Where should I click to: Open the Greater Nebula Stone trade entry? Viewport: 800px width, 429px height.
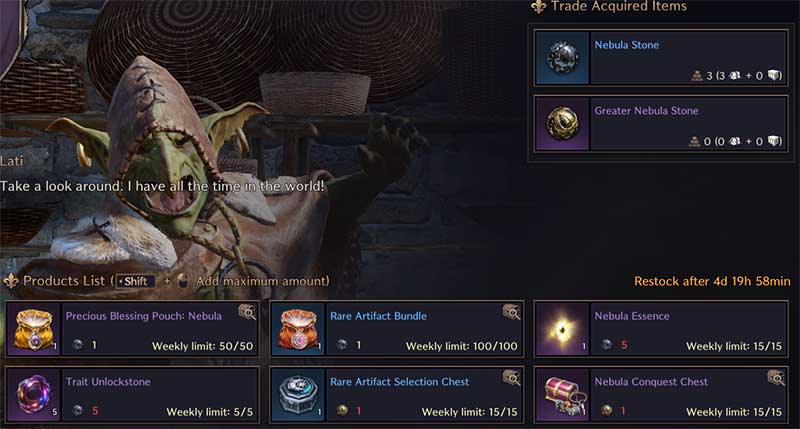click(x=661, y=123)
